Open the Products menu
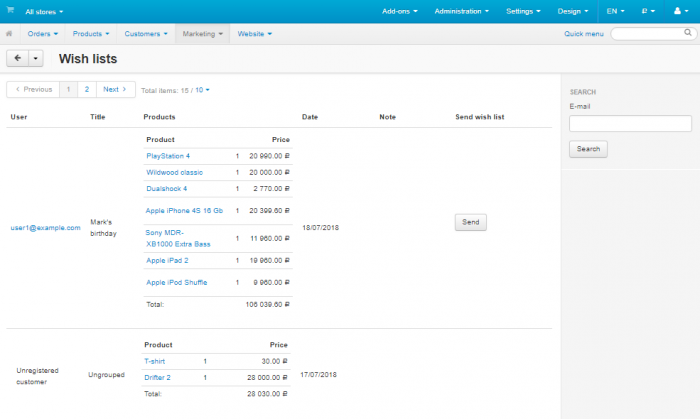Screen dimensions: 700x419 (x=91, y=34)
